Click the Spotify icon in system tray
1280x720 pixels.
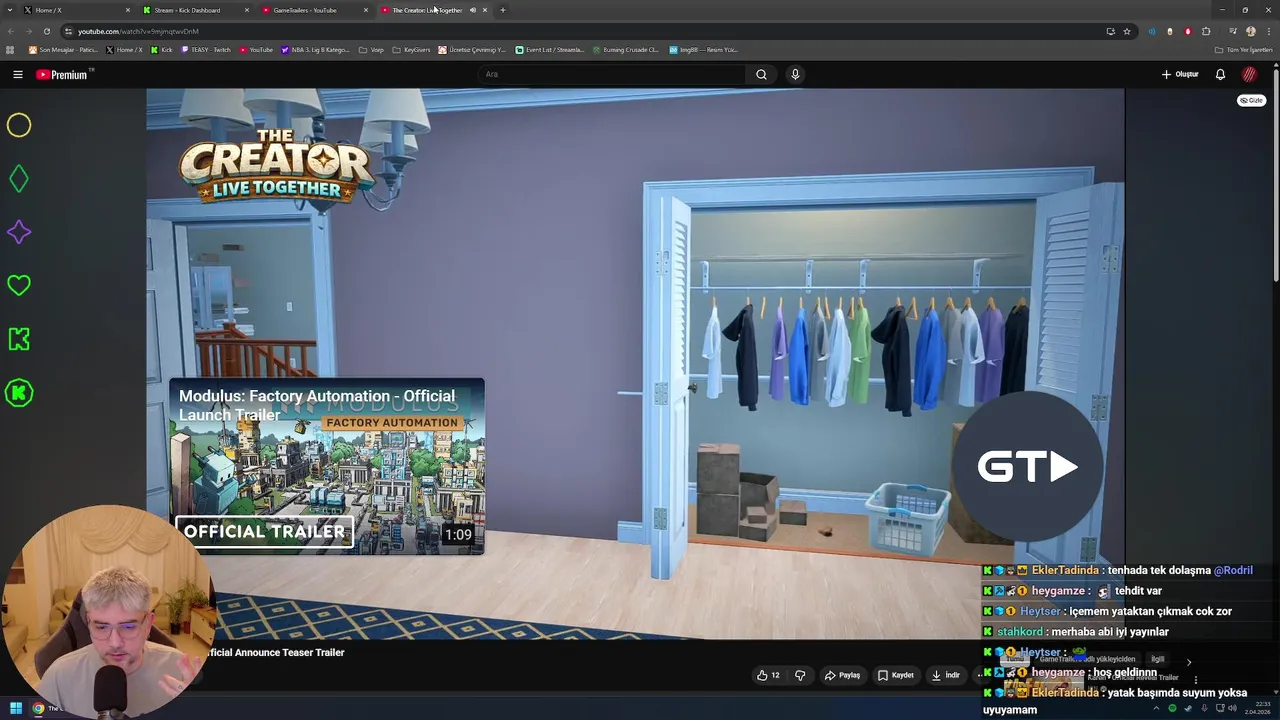[1172, 708]
